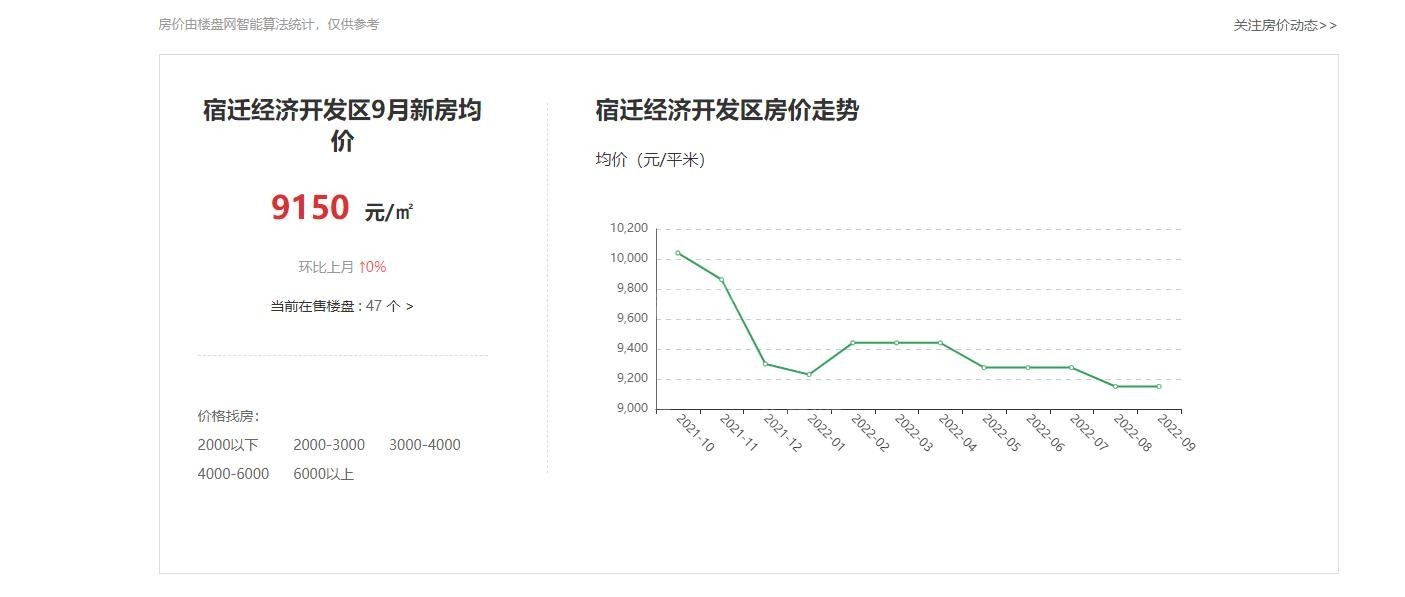Click the 宿迁经济开发区房价走势 chart heading
Image resolution: width=1405 pixels, height=597 pixels.
[x=726, y=110]
